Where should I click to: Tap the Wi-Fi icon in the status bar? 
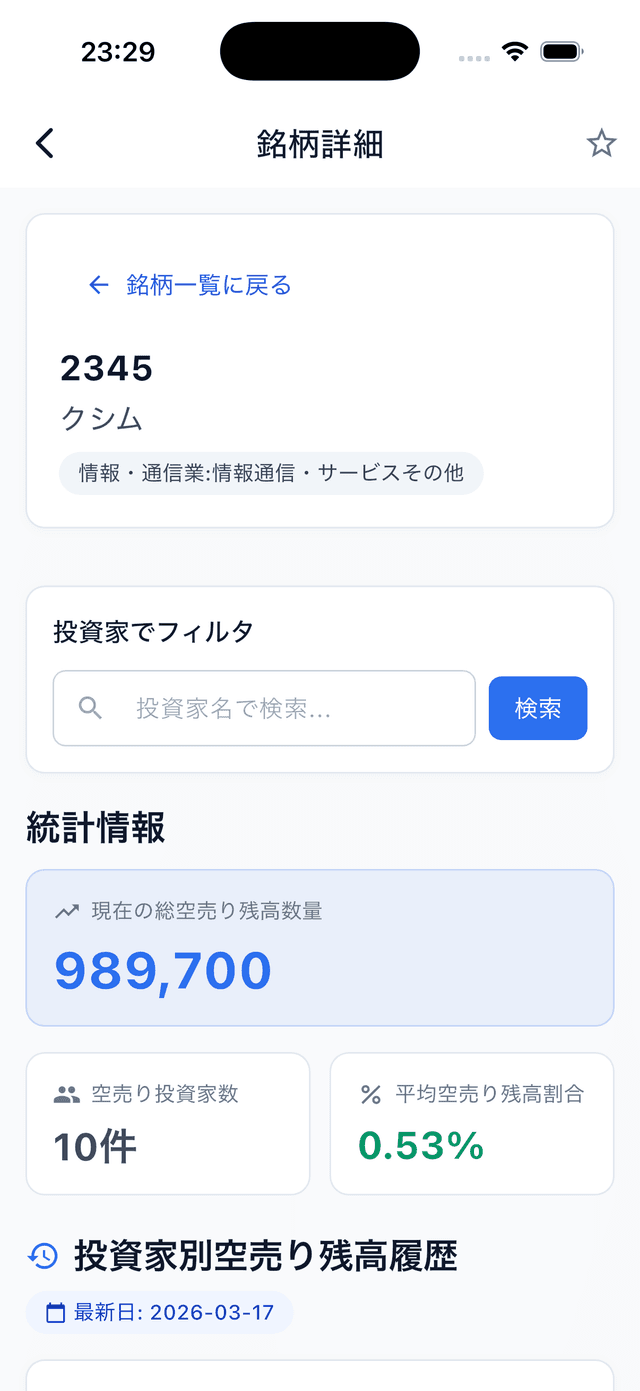[x=516, y=50]
